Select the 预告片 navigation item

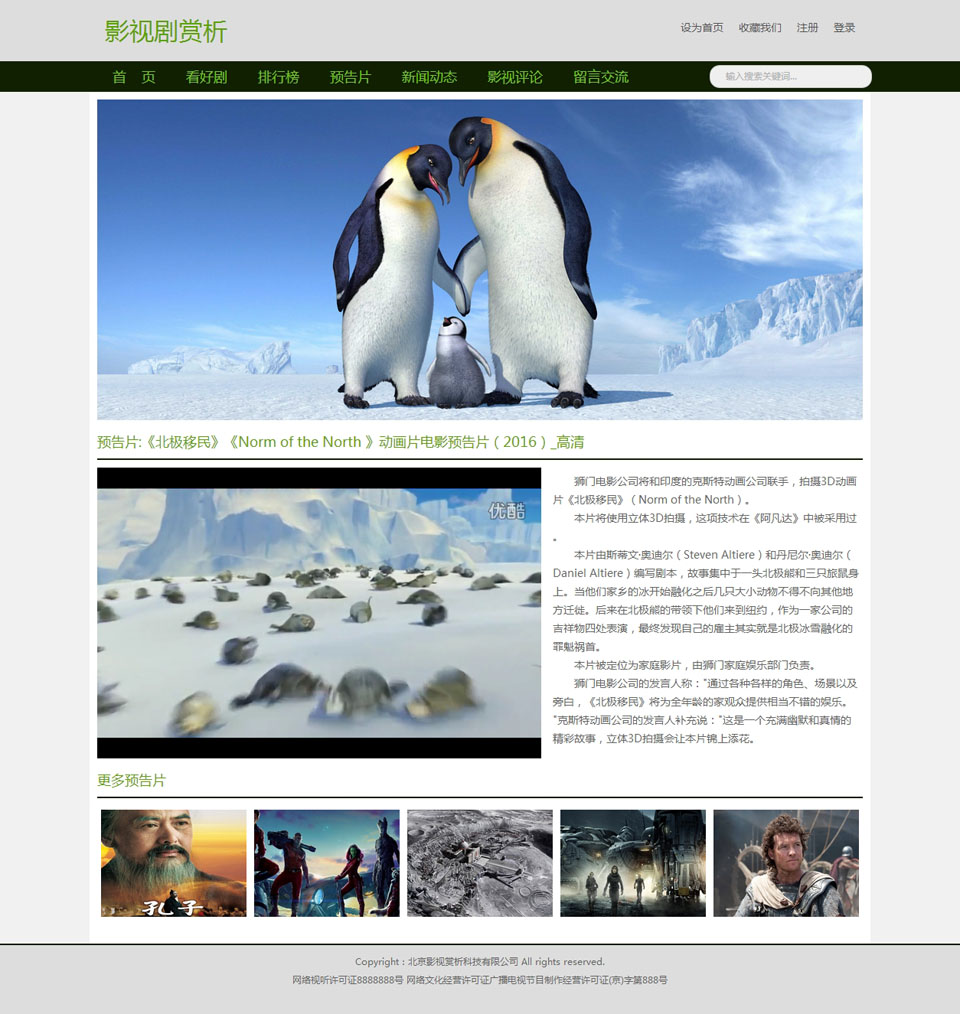pos(350,77)
